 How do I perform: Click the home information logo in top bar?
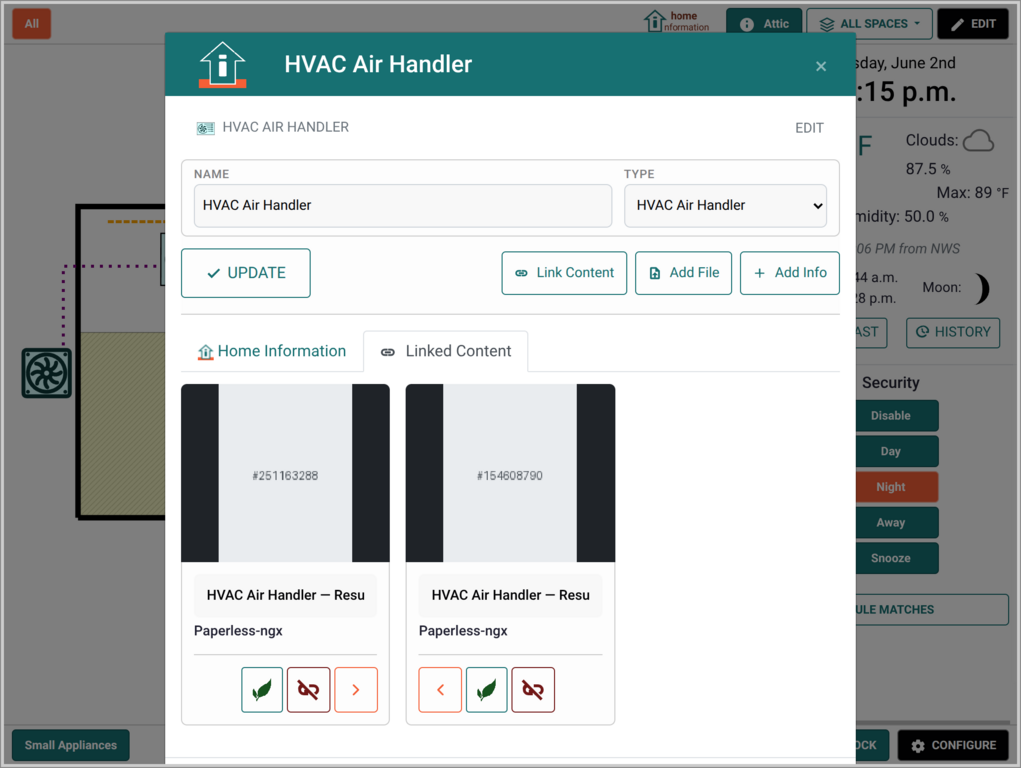677,21
